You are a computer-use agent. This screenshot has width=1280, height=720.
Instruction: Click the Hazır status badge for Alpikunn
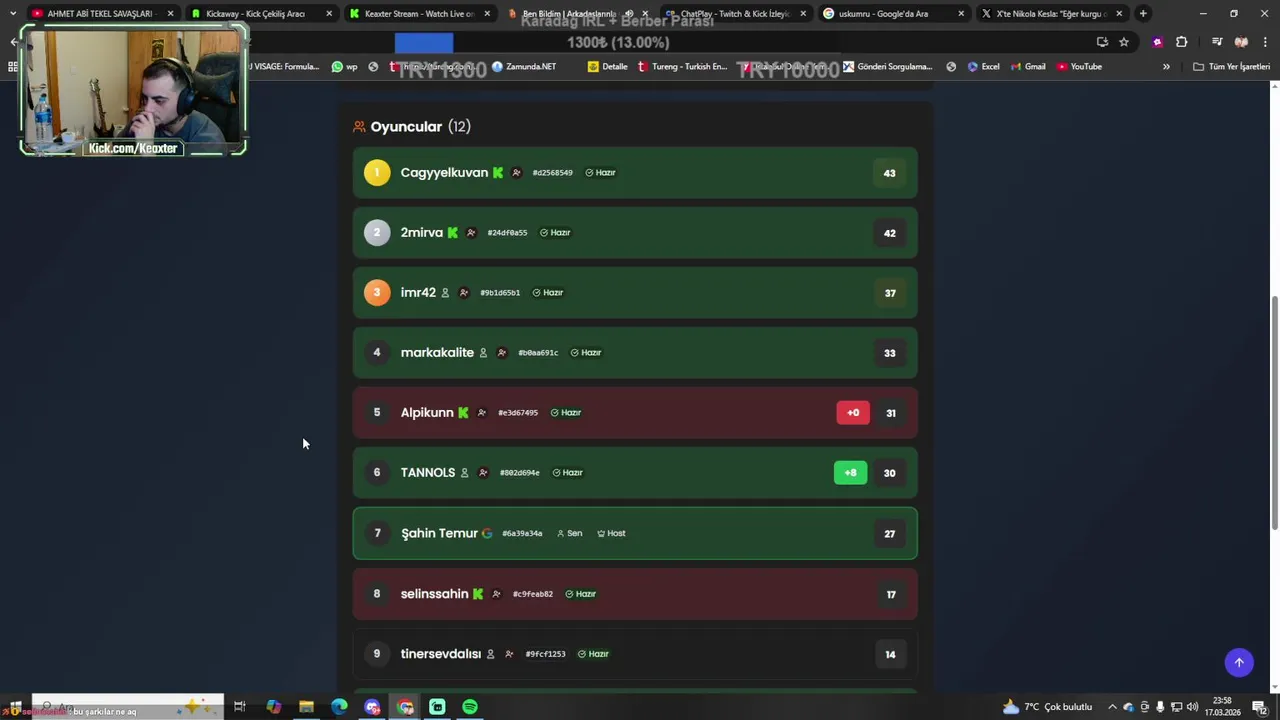[566, 413]
